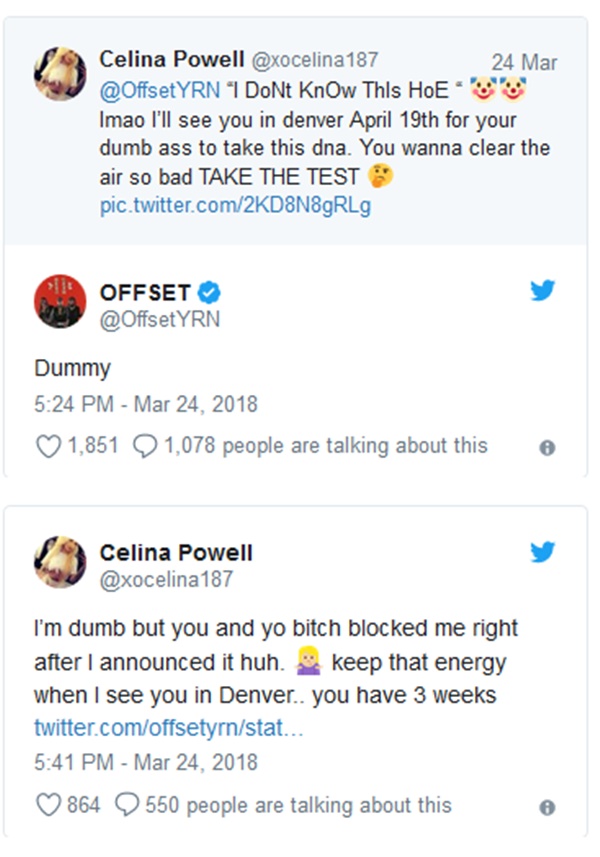
Task: Click Celina Powell's avatar in the bottom tweet
Action: coord(60,561)
